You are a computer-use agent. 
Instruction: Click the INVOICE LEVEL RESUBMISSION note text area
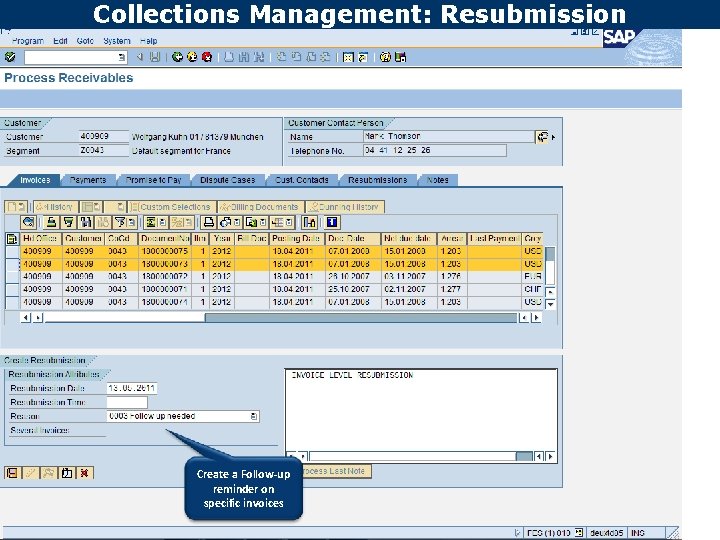[421, 410]
